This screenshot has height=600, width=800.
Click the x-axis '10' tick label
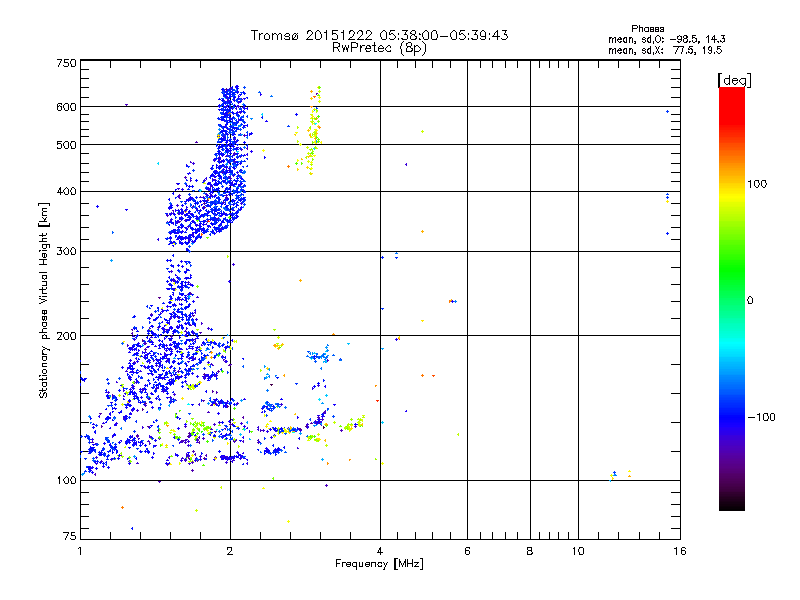(578, 551)
